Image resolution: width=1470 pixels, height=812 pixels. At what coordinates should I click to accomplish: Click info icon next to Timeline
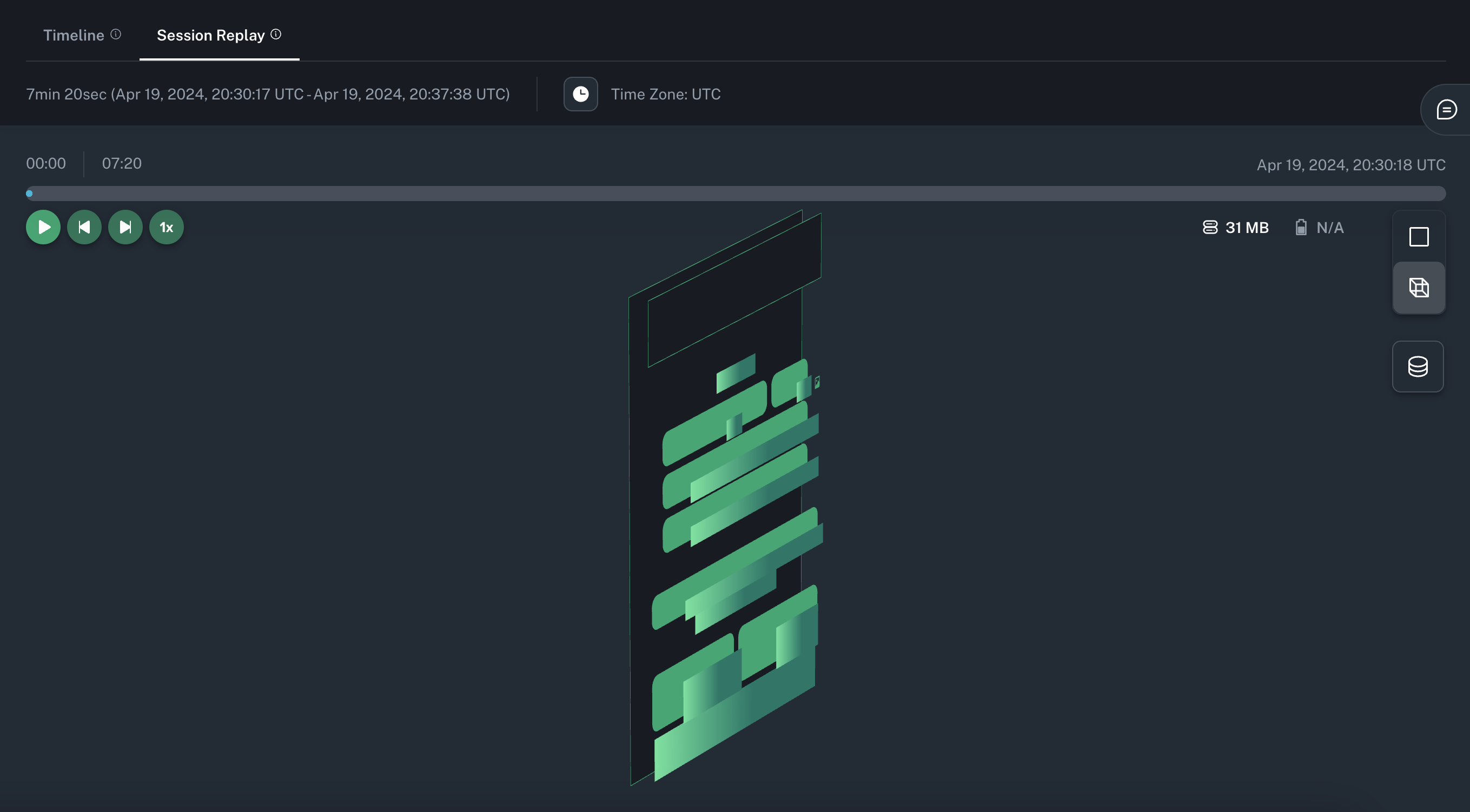(x=116, y=34)
